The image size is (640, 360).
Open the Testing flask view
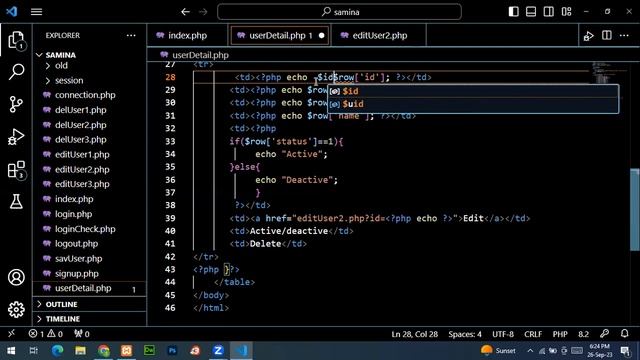(x=16, y=201)
